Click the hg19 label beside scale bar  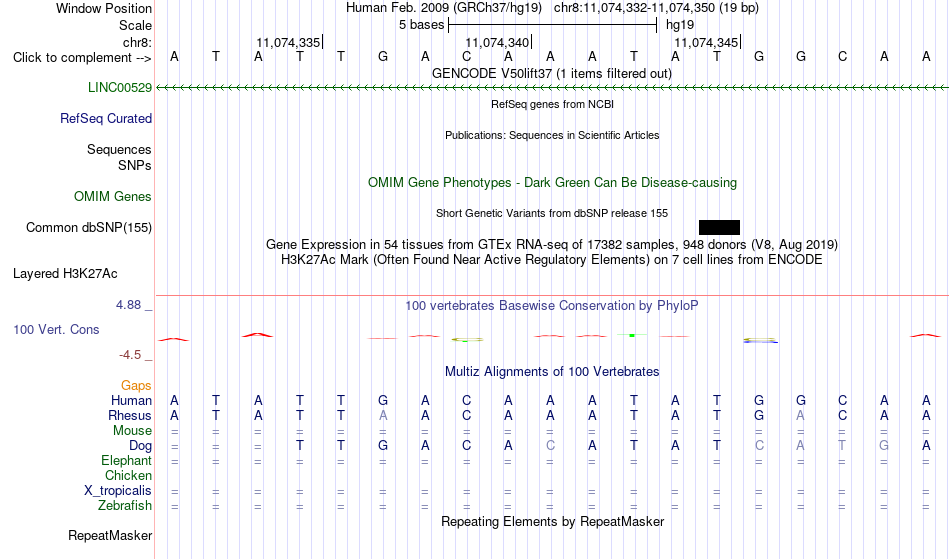click(x=680, y=25)
